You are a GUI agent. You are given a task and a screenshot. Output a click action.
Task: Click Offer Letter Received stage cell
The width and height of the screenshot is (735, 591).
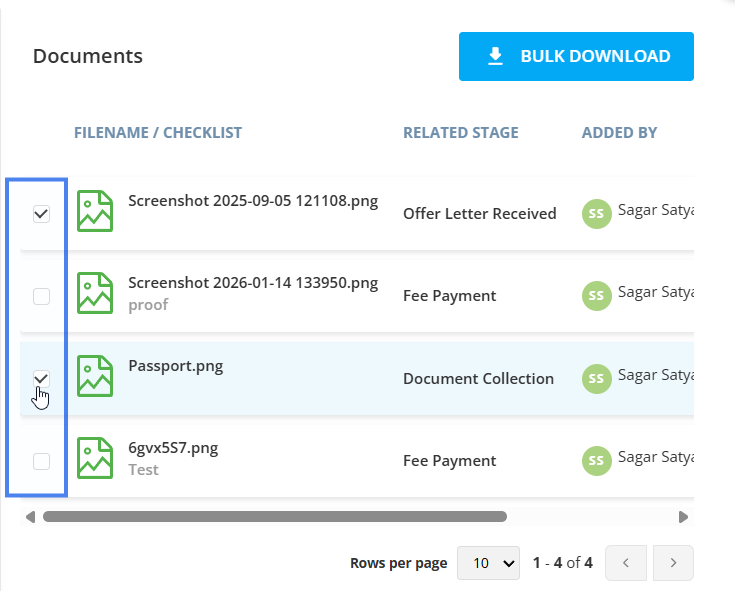click(x=480, y=214)
